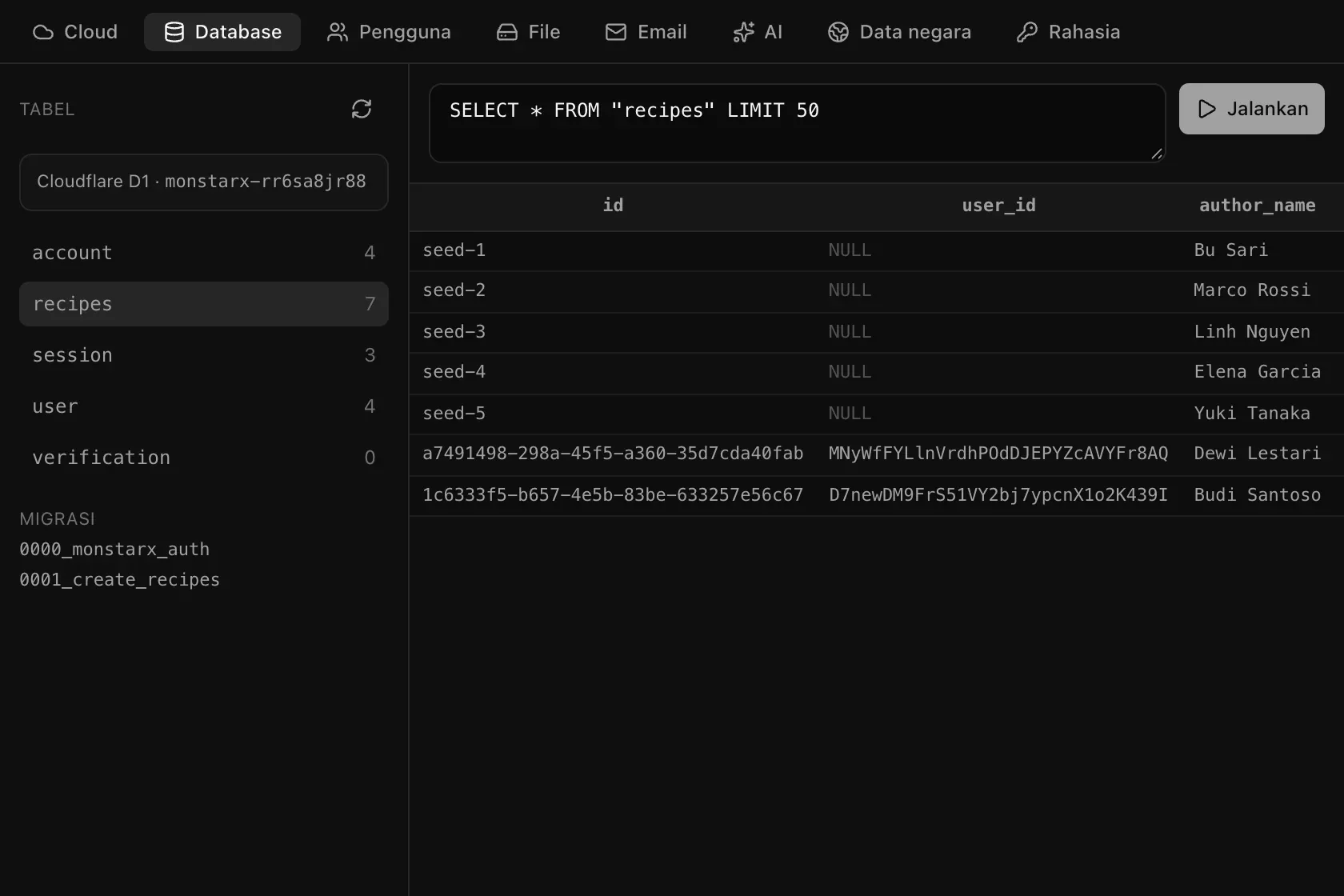Image resolution: width=1344 pixels, height=896 pixels.
Task: Click the cloud icon in the top bar
Action: click(43, 32)
